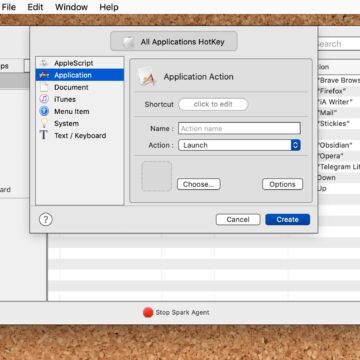Click the Apple icon in HotKey header
The height and width of the screenshot is (360, 360).
128,42
